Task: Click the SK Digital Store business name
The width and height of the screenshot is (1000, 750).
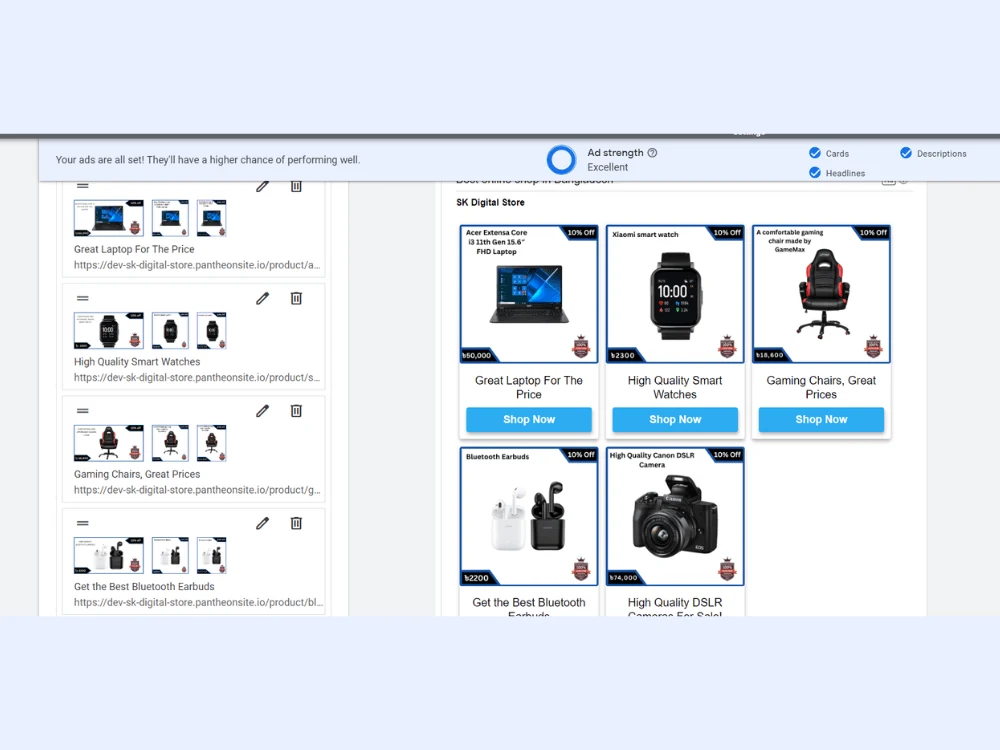Action: (x=490, y=202)
